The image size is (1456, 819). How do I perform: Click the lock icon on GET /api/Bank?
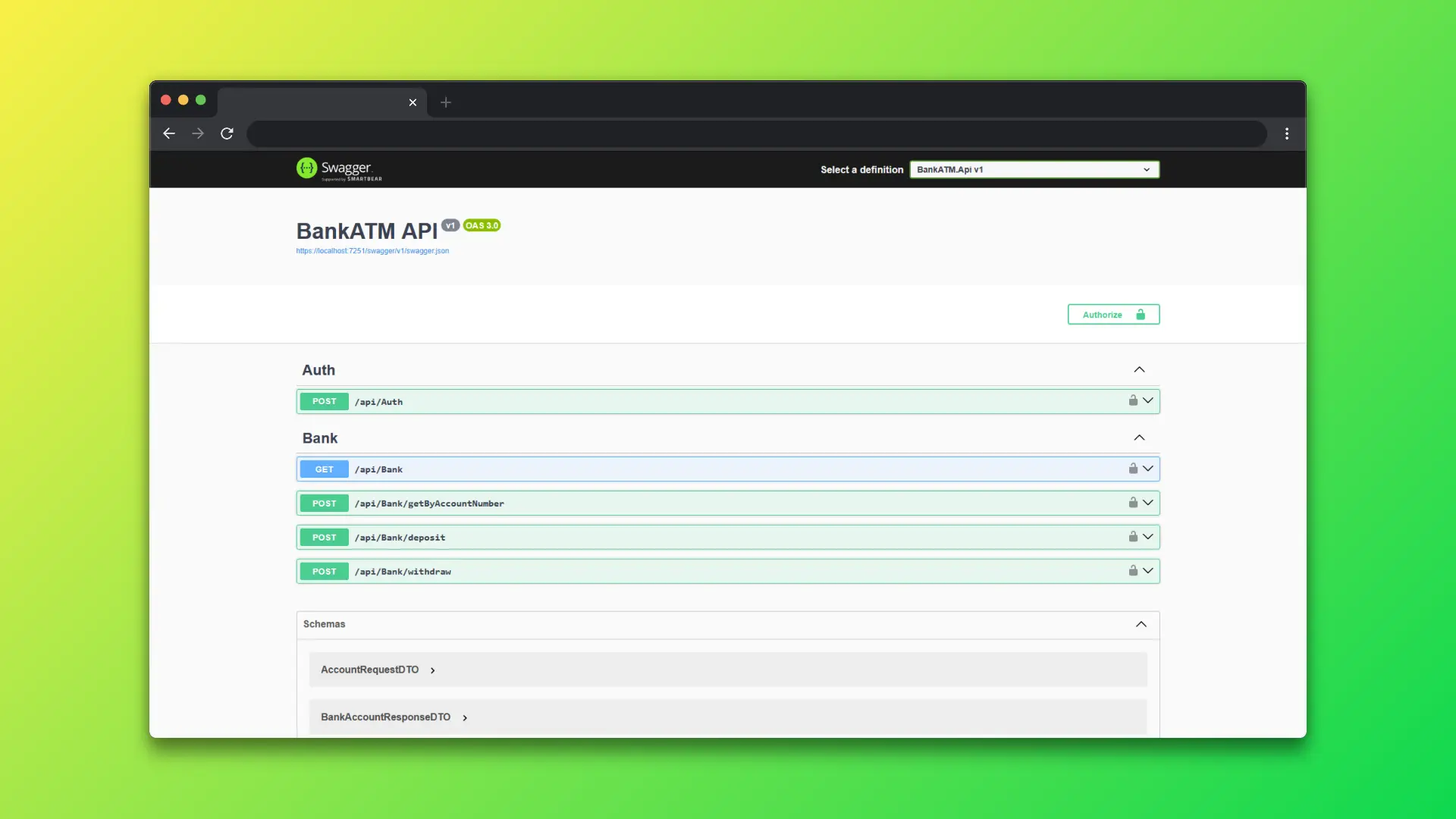pyautogui.click(x=1133, y=469)
